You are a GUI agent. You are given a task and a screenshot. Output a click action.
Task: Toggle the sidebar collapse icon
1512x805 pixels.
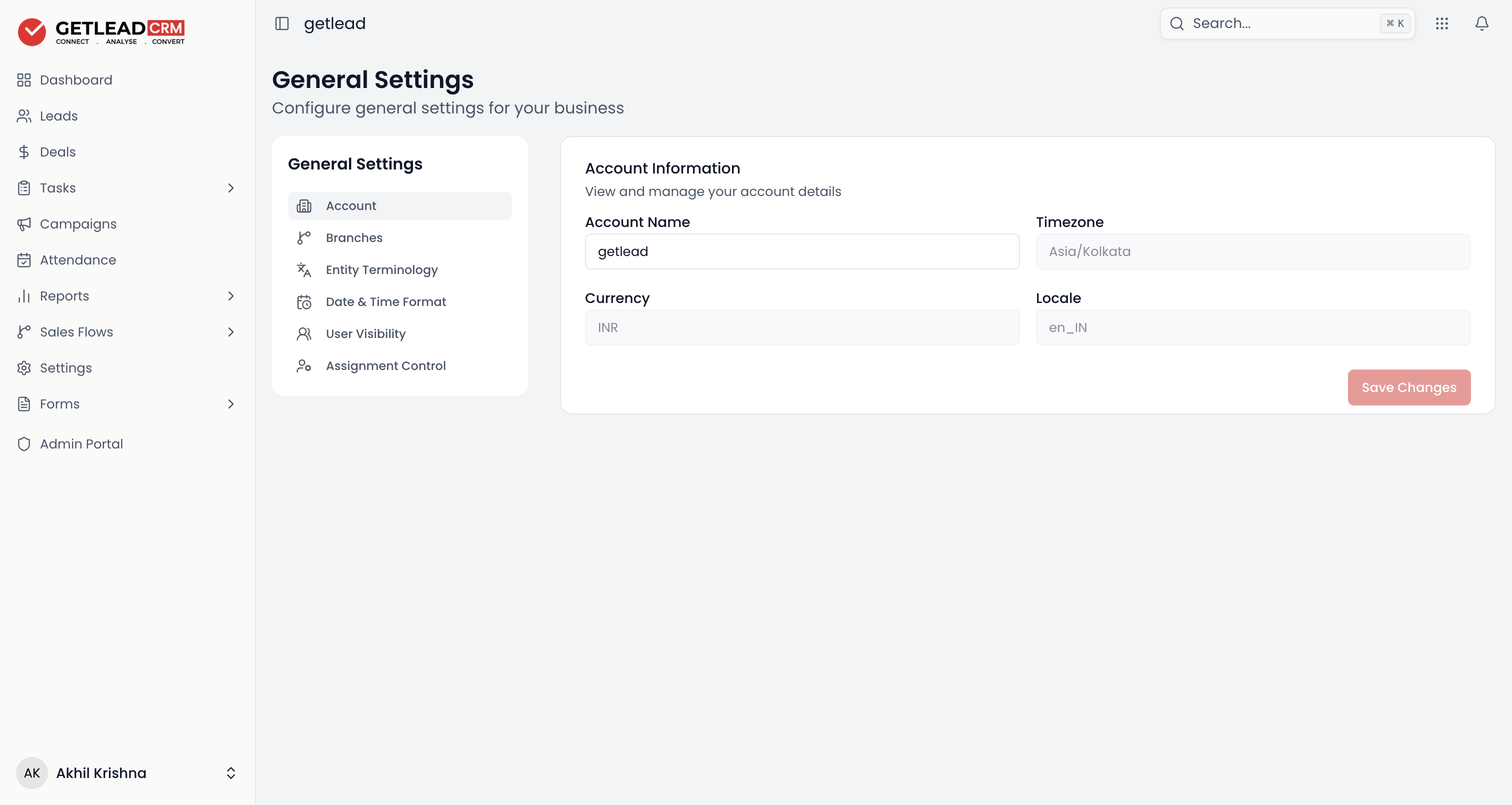pos(281,23)
